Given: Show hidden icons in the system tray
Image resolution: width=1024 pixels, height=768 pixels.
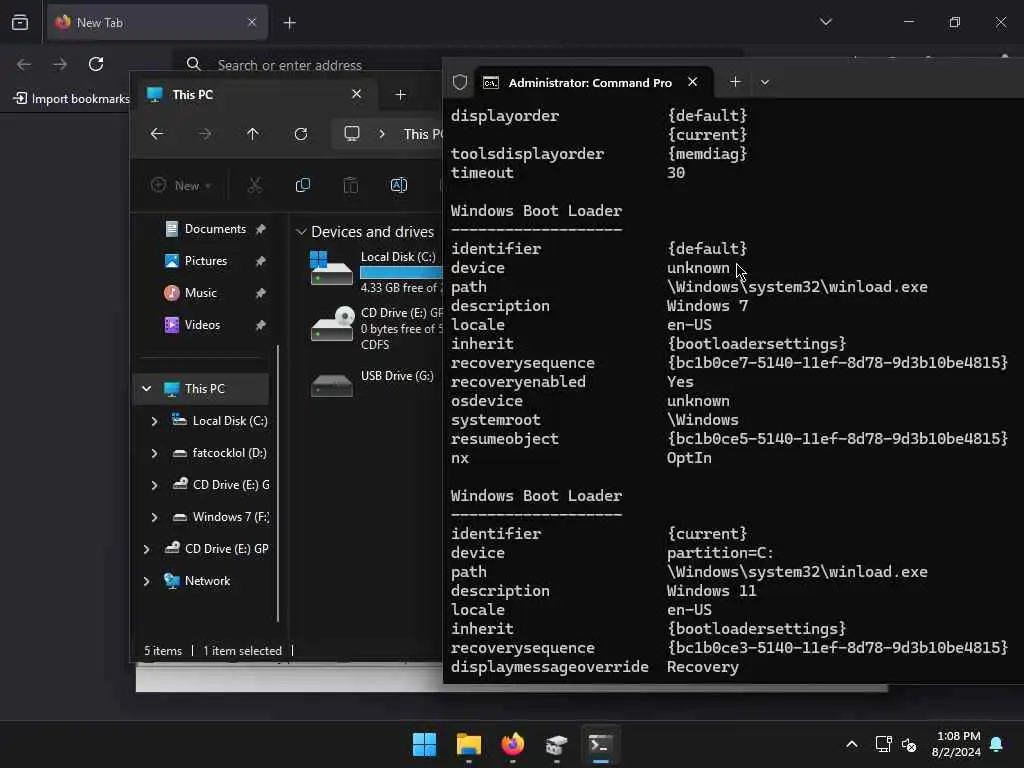Looking at the screenshot, I should (x=852, y=744).
